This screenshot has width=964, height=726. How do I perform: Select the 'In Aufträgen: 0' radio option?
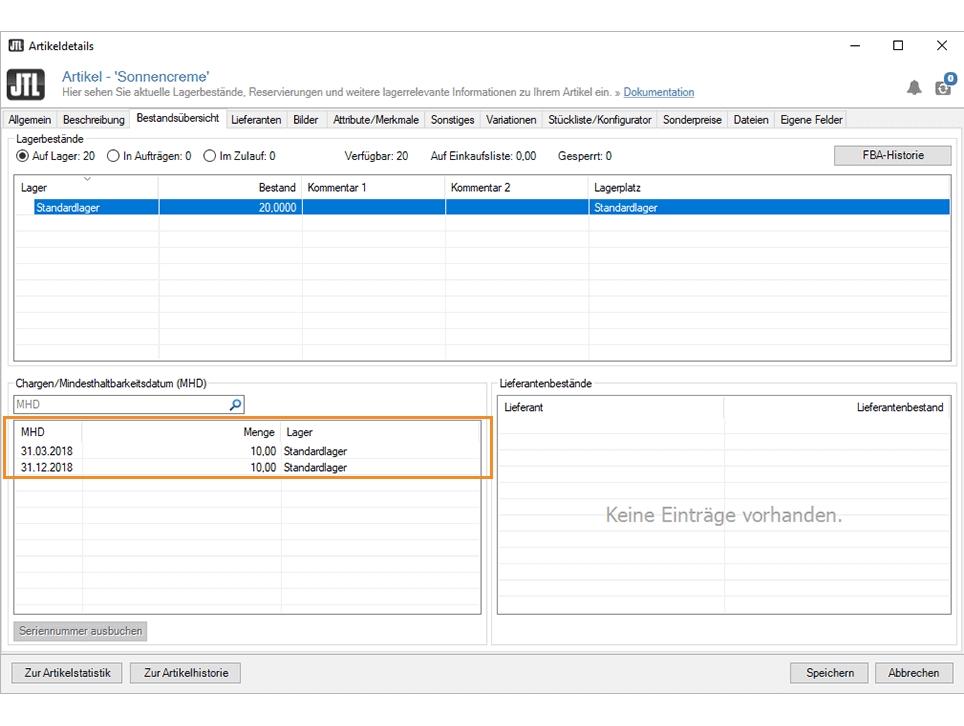tap(113, 156)
